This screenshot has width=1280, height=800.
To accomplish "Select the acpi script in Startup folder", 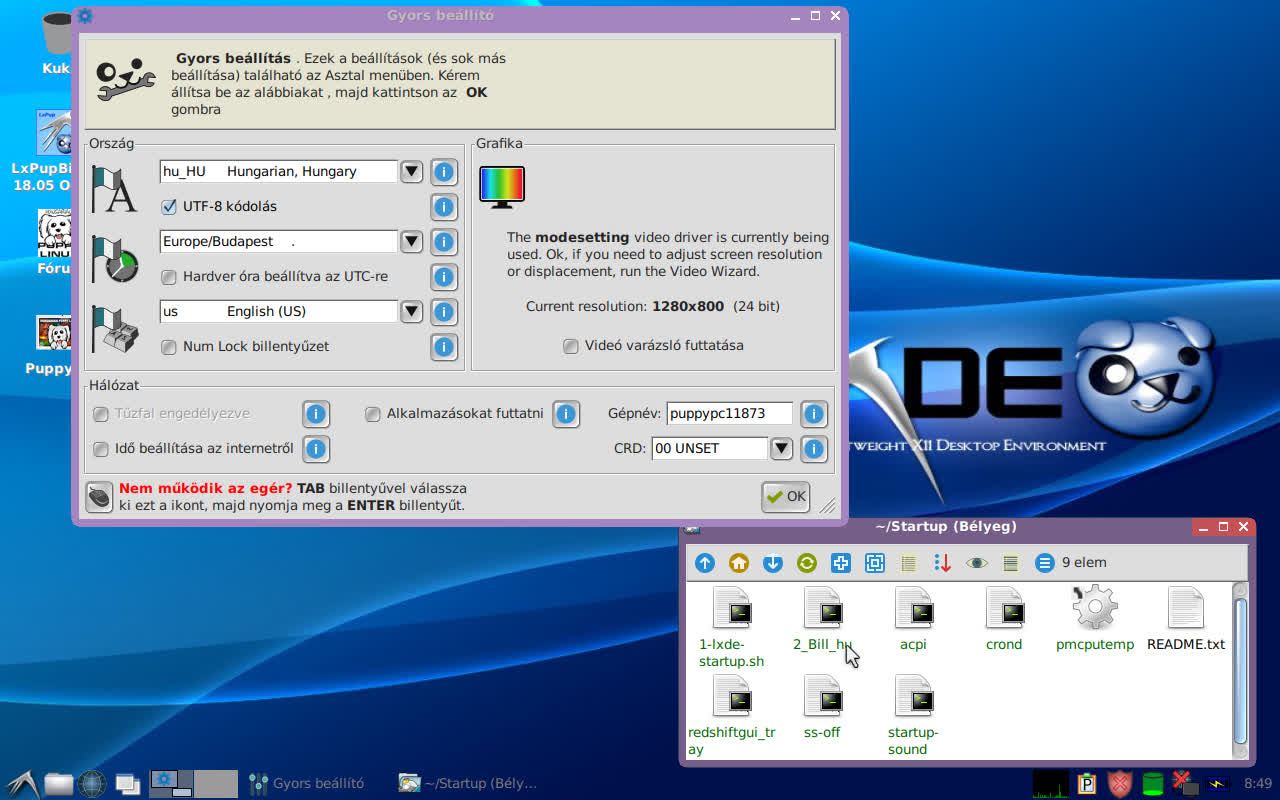I will pos(913,620).
